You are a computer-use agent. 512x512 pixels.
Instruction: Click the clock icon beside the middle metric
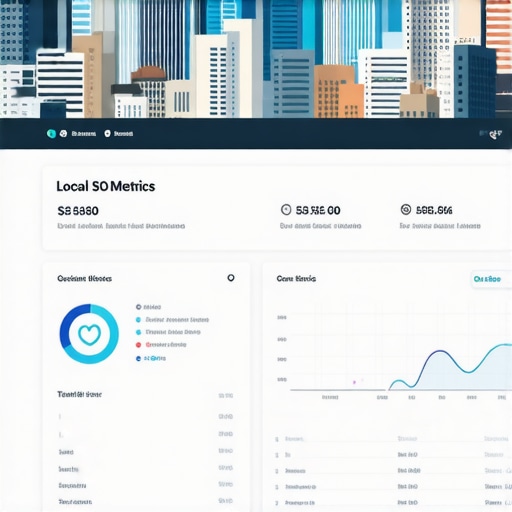coord(286,210)
